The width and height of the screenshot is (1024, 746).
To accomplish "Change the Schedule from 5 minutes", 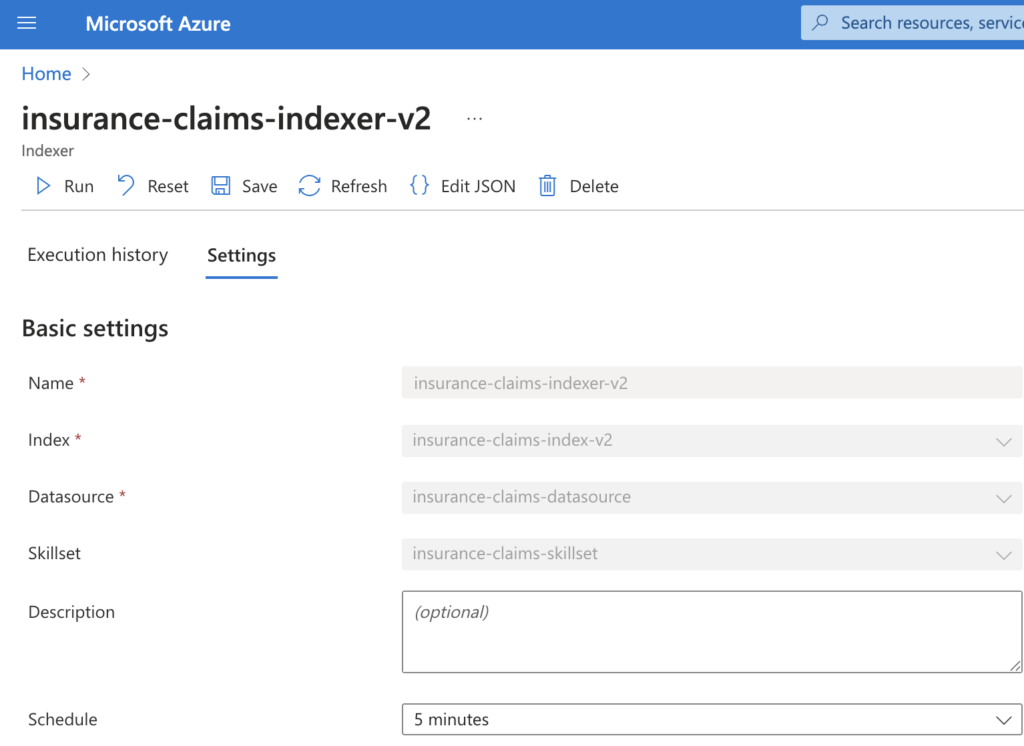I will [712, 719].
